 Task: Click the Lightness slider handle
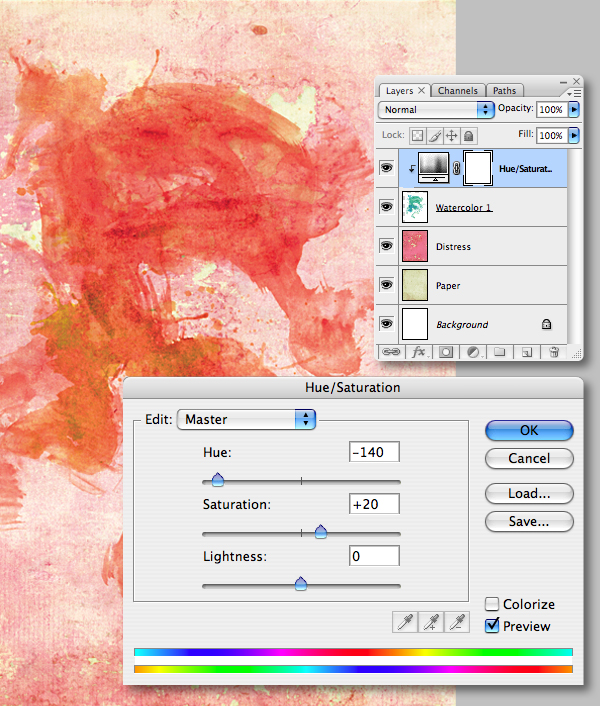(301, 584)
